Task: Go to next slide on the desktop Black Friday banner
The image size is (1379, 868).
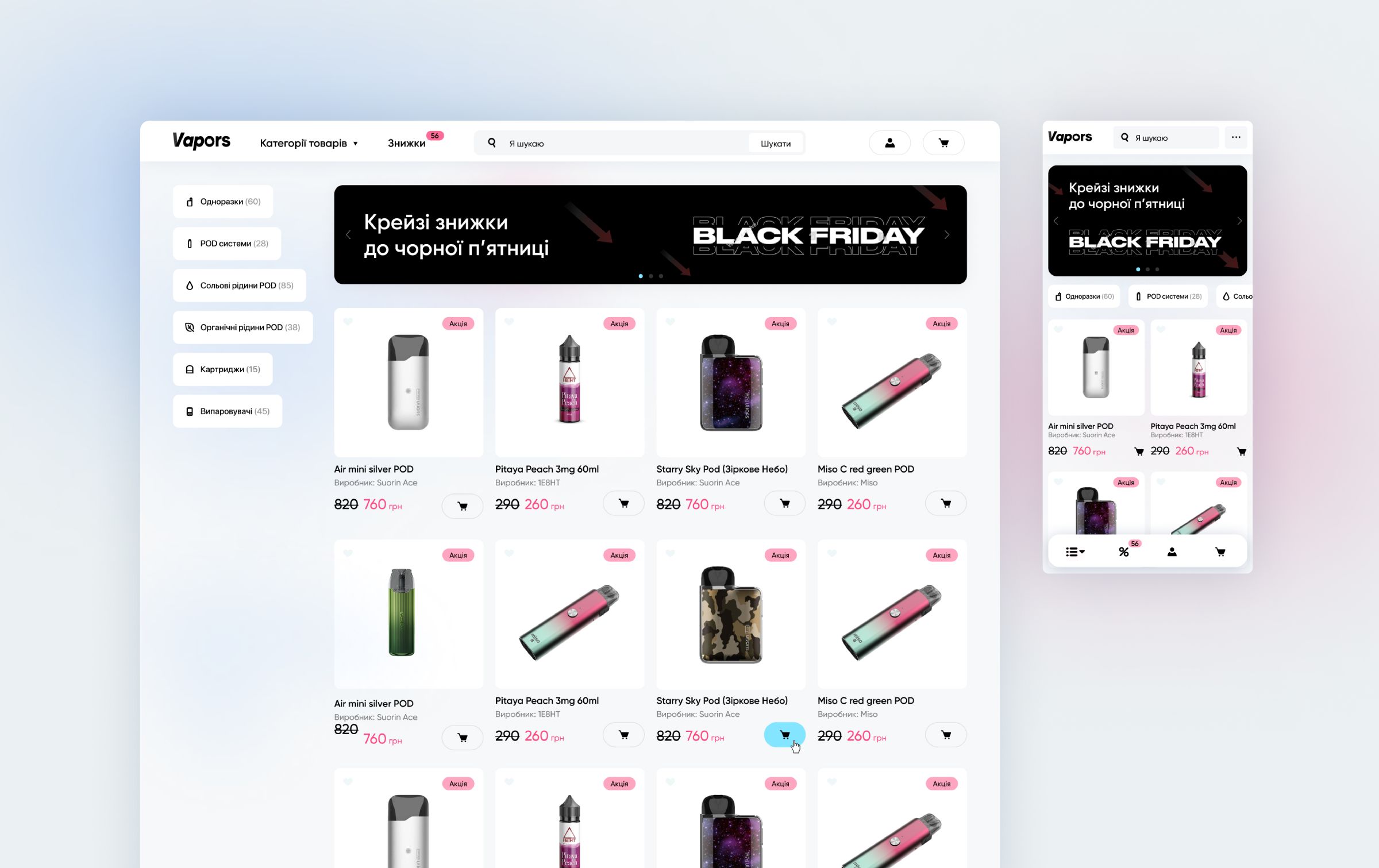Action: (947, 234)
